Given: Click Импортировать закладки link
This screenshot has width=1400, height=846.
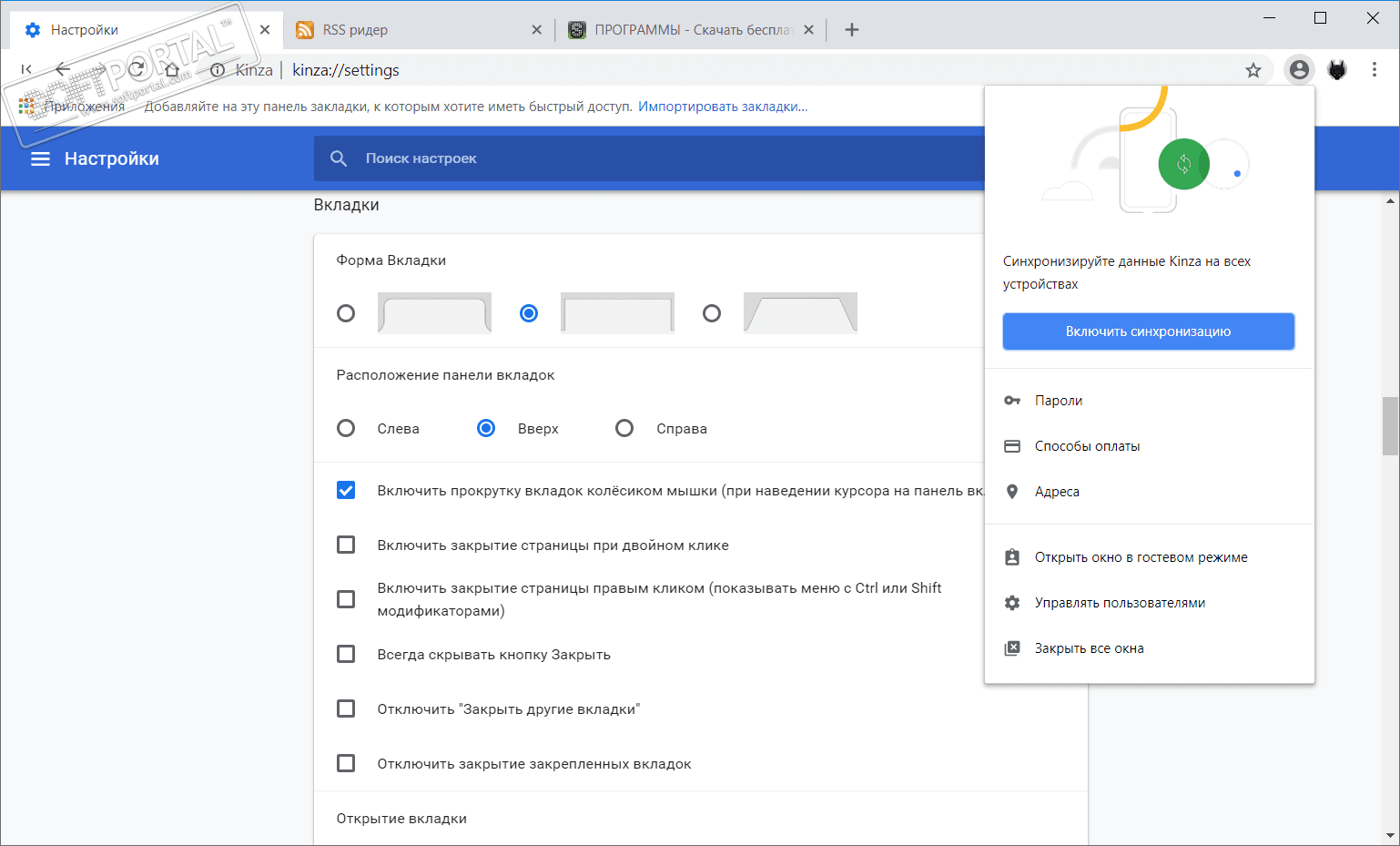Looking at the screenshot, I should pyautogui.click(x=723, y=107).
